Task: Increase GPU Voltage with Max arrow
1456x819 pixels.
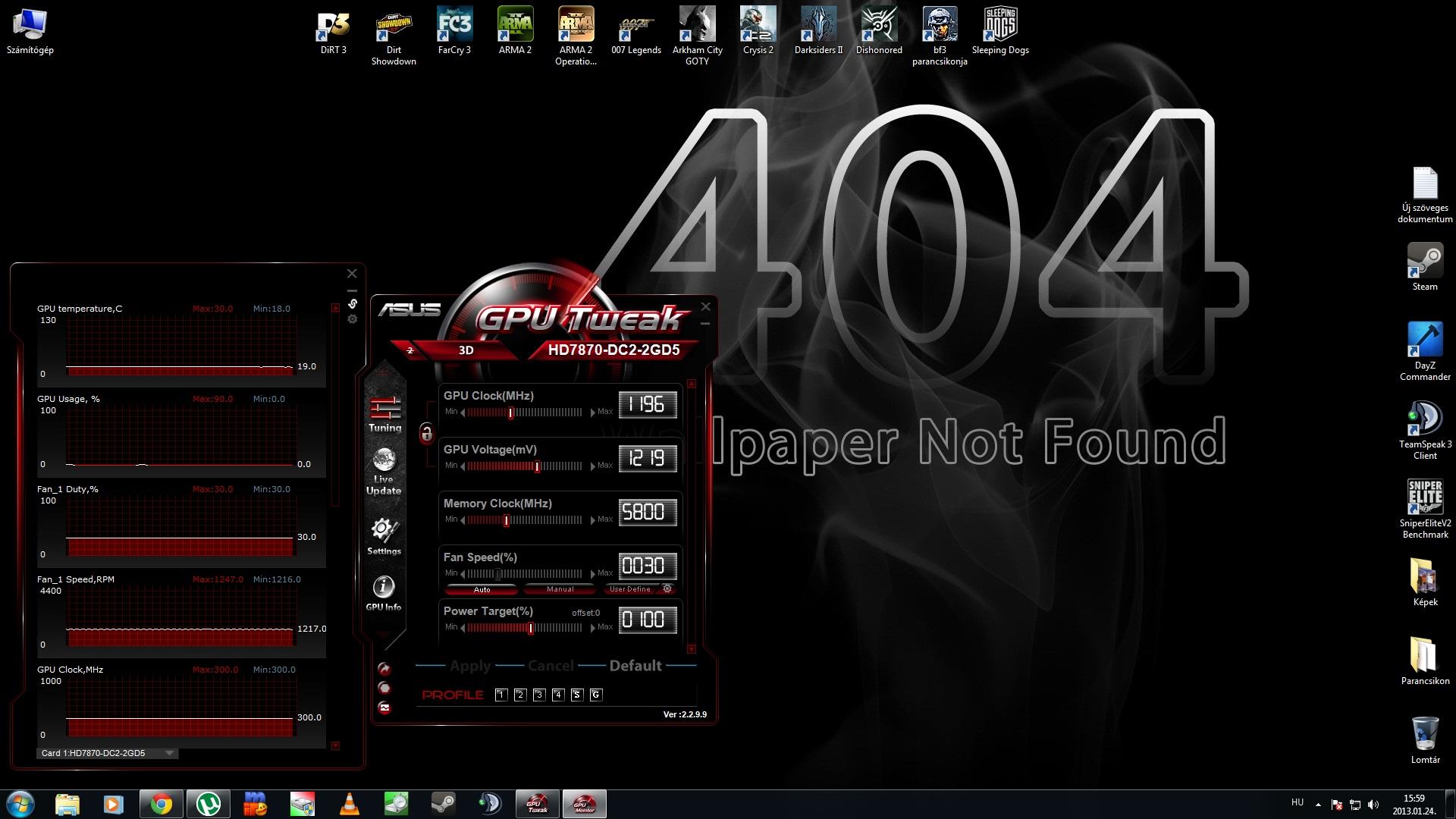Action: [592, 466]
